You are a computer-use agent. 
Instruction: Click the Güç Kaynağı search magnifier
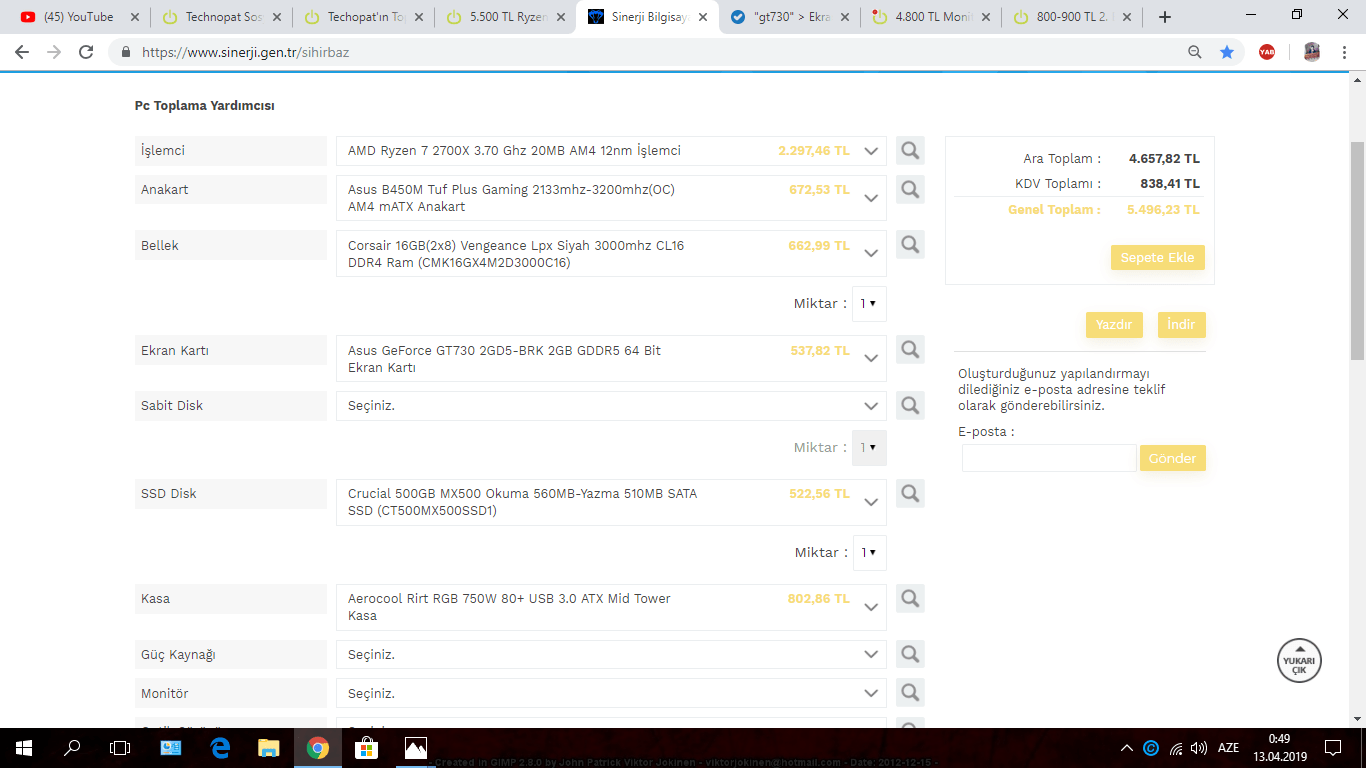[910, 654]
